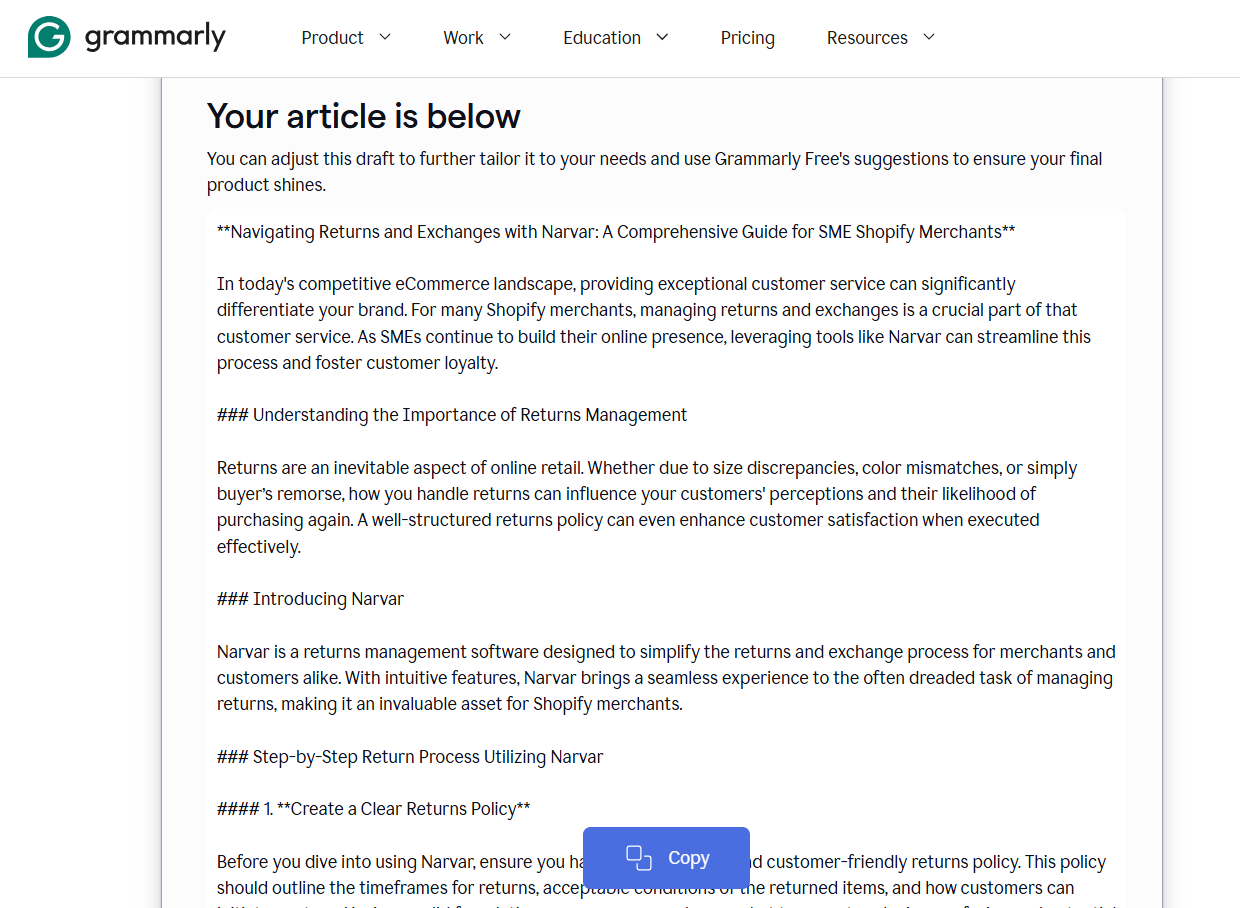Click the copy icon inside Copy button
1240x908 pixels.
[639, 858]
